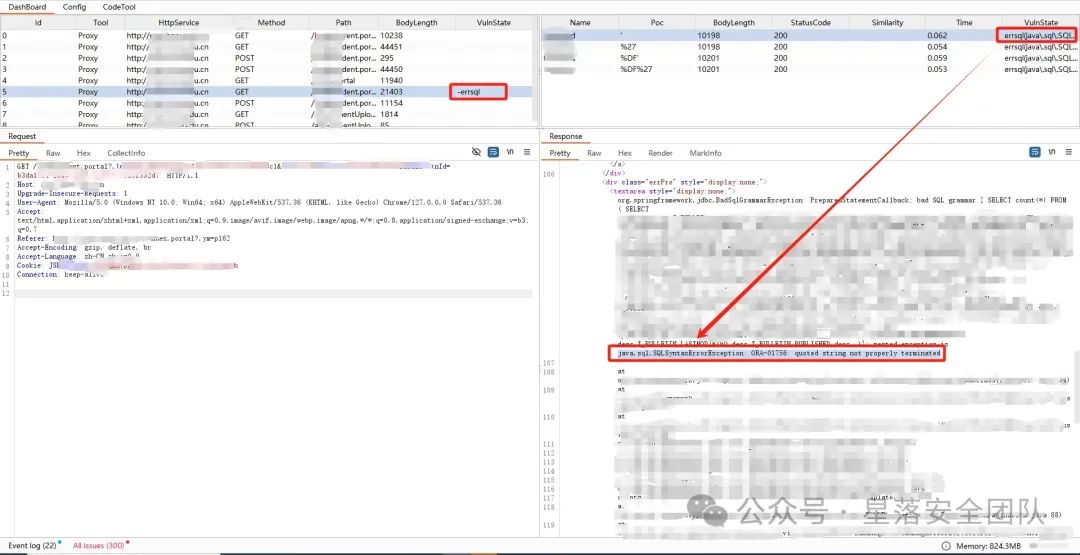The width and height of the screenshot is (1080, 555).
Task: Switch Response view to Raw
Action: point(594,153)
